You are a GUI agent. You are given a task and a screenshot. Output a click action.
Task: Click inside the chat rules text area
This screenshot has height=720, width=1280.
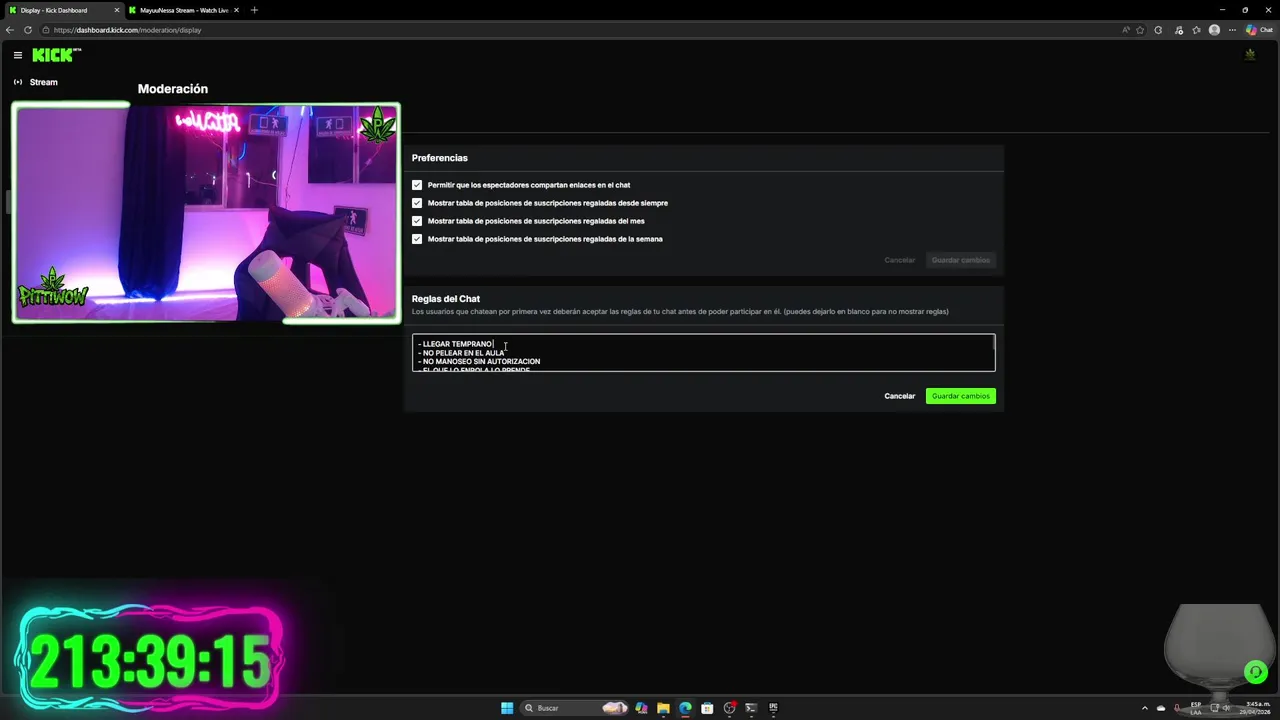704,353
